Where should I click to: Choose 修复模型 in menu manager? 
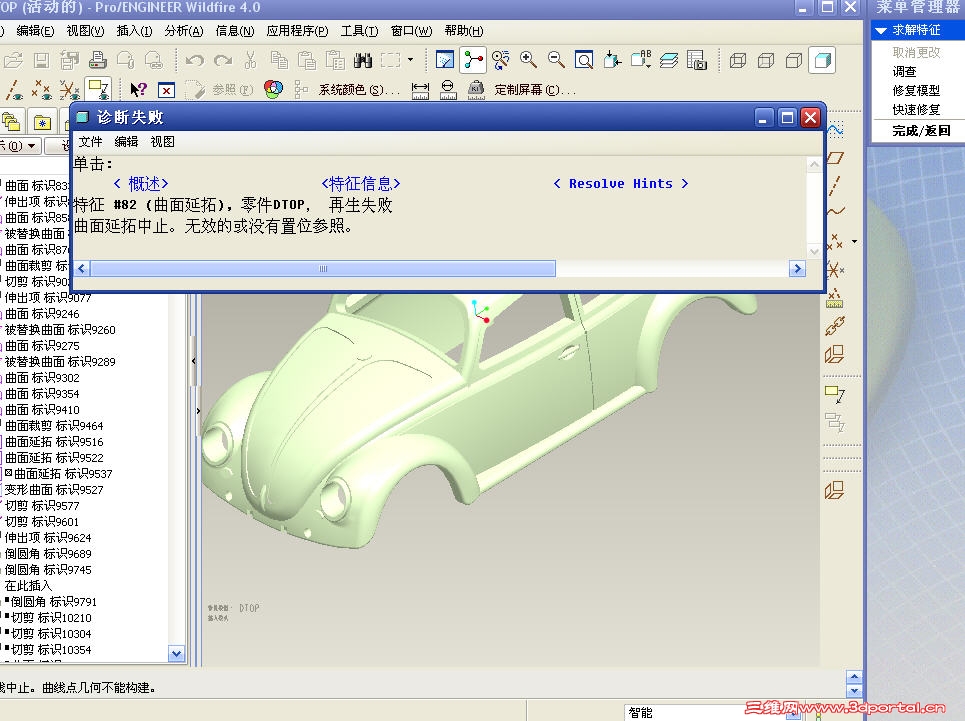(x=916, y=90)
